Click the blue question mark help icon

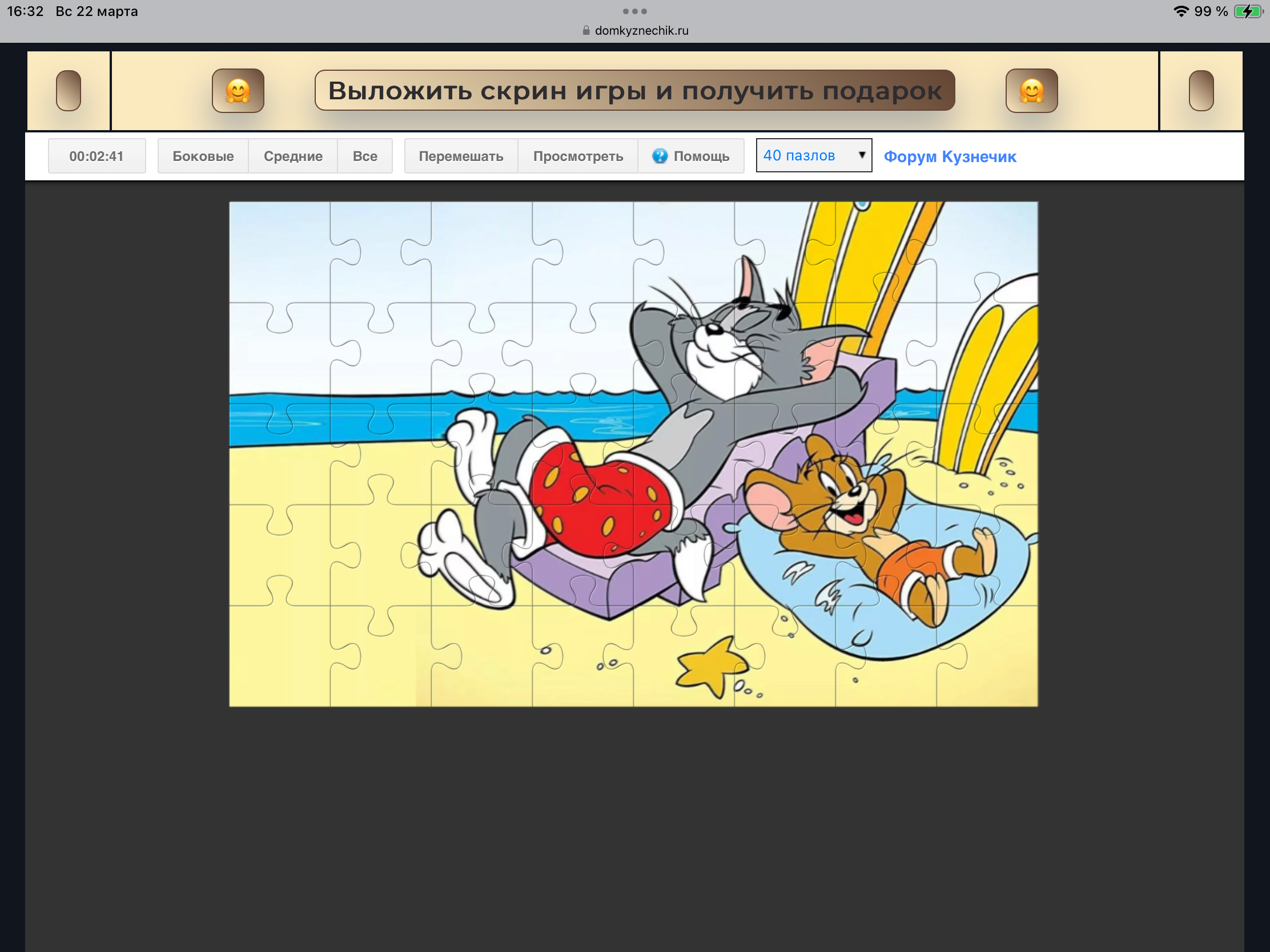tap(660, 156)
